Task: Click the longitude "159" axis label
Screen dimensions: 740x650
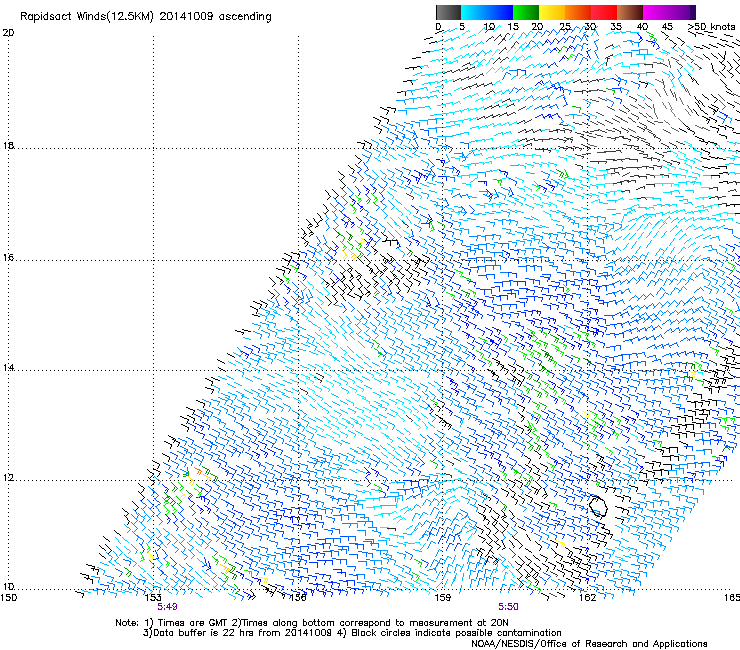Action: coord(443,598)
